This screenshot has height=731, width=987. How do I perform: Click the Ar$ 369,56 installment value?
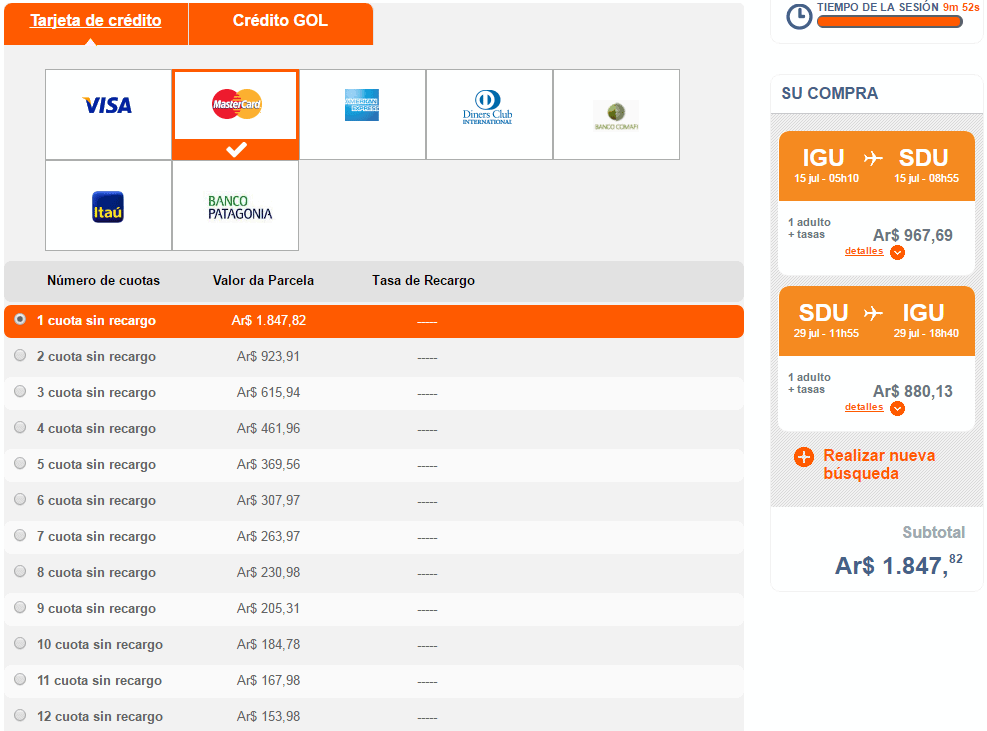[268, 464]
